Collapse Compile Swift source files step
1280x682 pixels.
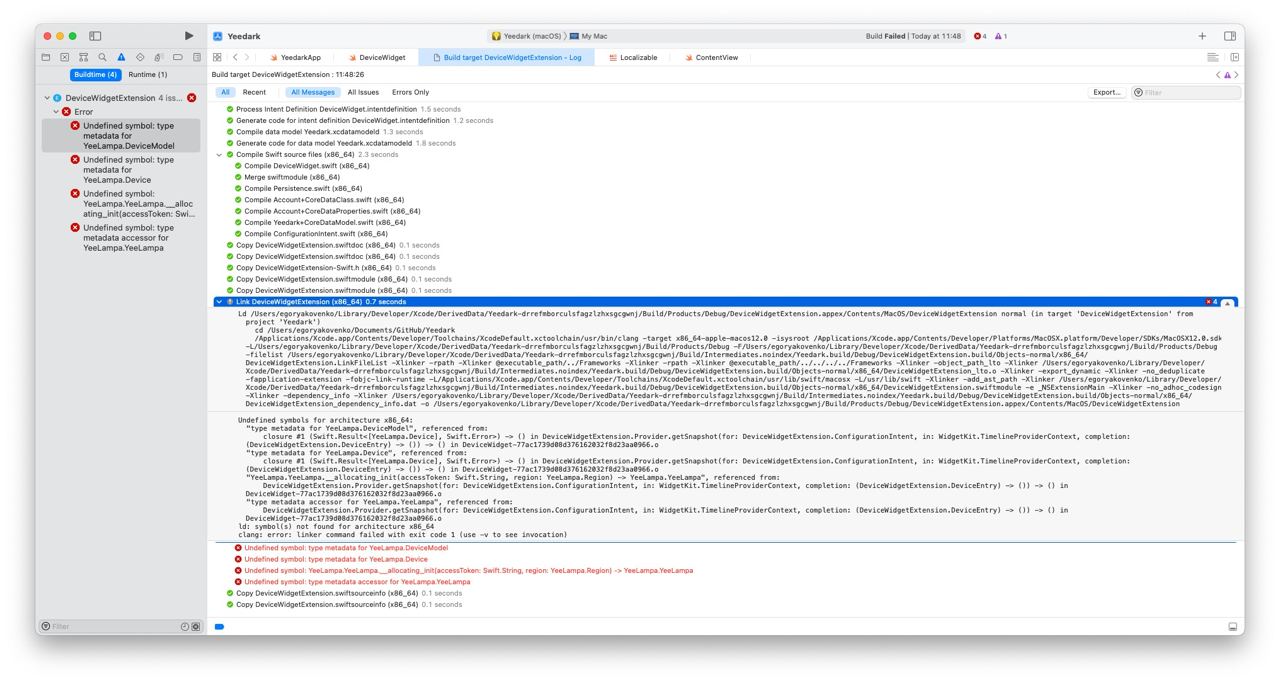coord(219,155)
